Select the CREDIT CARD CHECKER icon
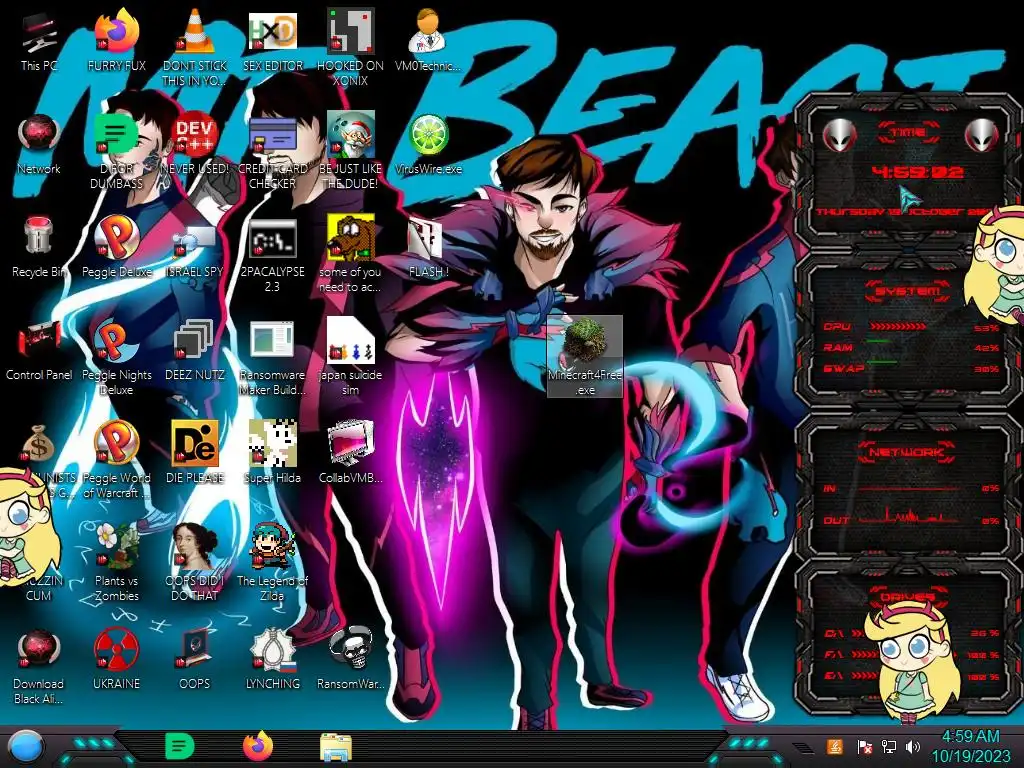Screen dimensions: 1024x768 click(272, 152)
